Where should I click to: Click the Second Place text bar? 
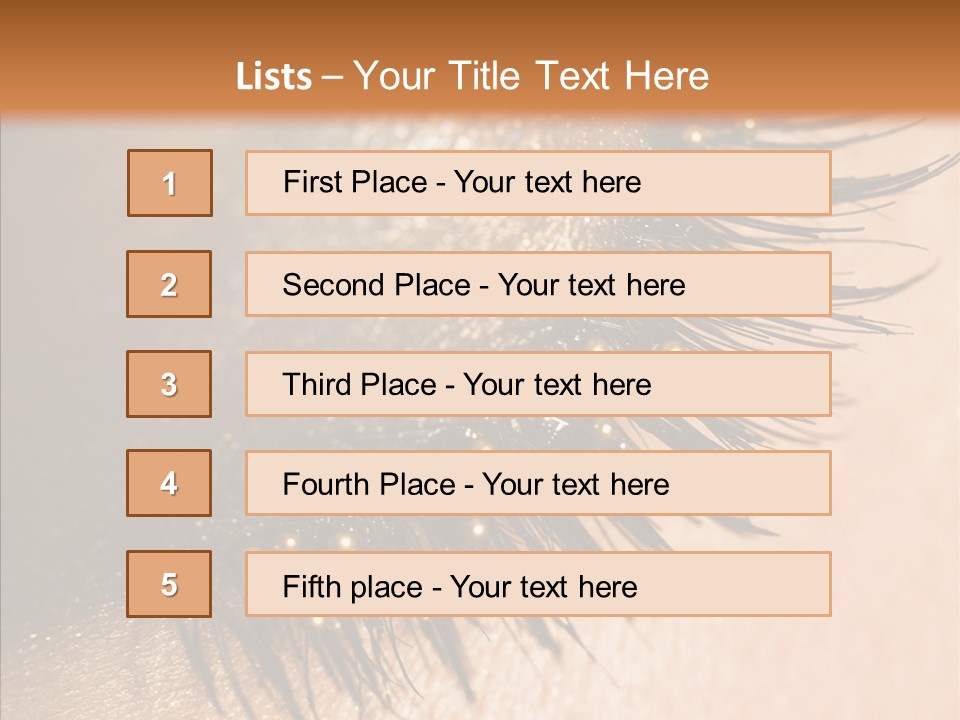tap(538, 284)
